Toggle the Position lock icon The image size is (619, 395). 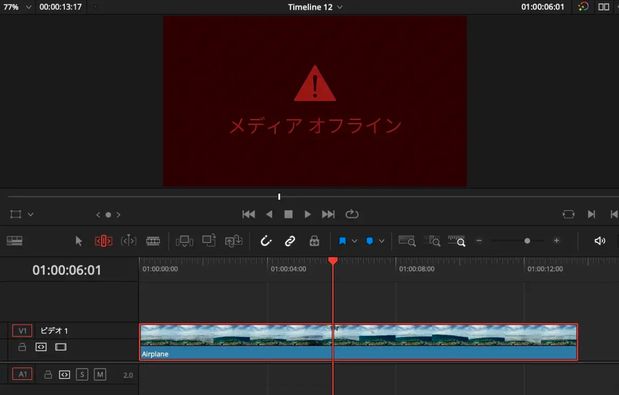pos(314,241)
